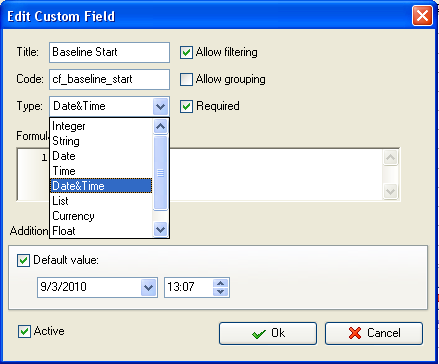Image resolution: width=439 pixels, height=364 pixels.
Task: Open the default date picker dropdown
Action: pyautogui.click(x=148, y=287)
